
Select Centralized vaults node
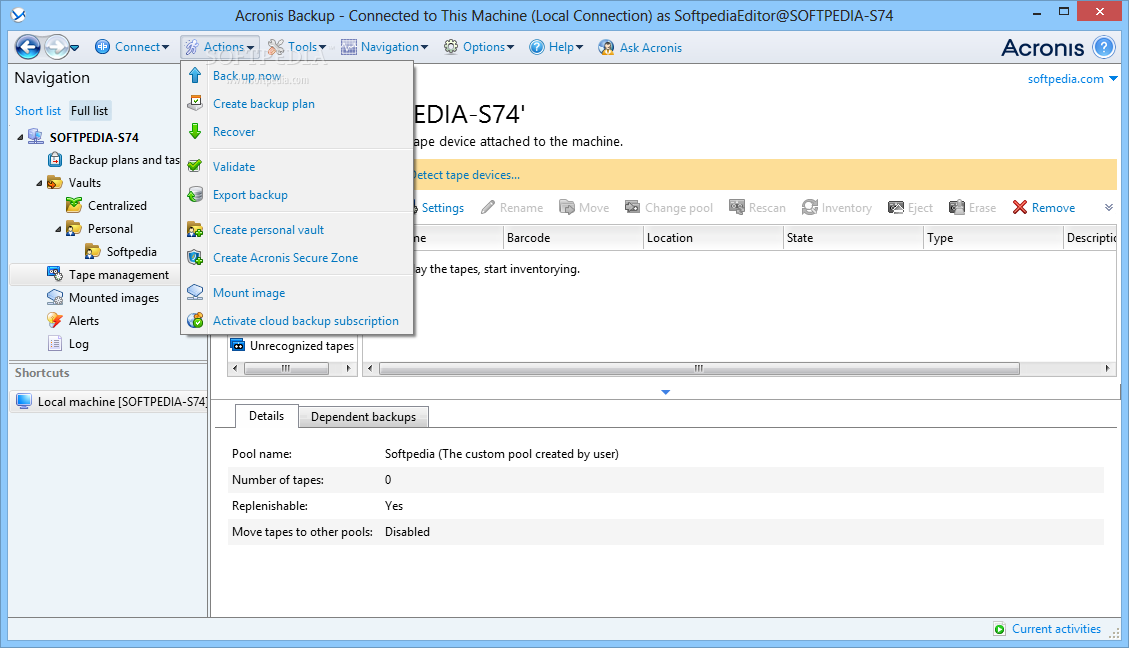point(117,206)
